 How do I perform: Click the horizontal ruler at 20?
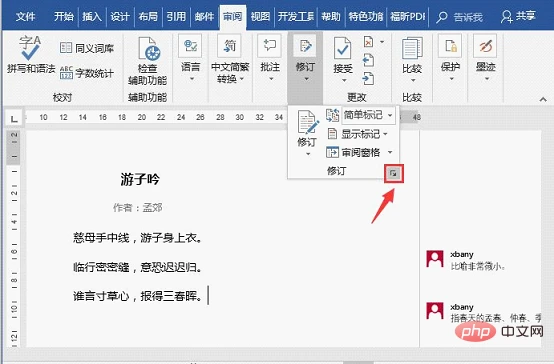click(x=142, y=117)
